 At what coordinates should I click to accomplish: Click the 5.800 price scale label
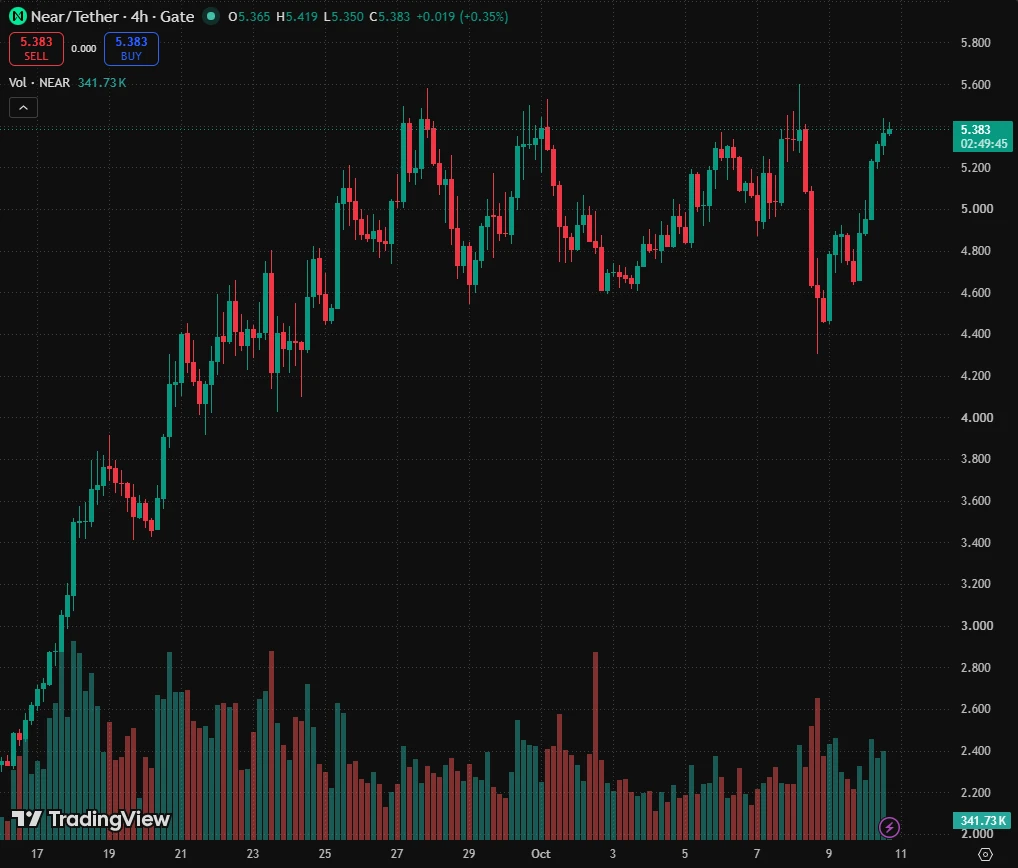point(976,43)
